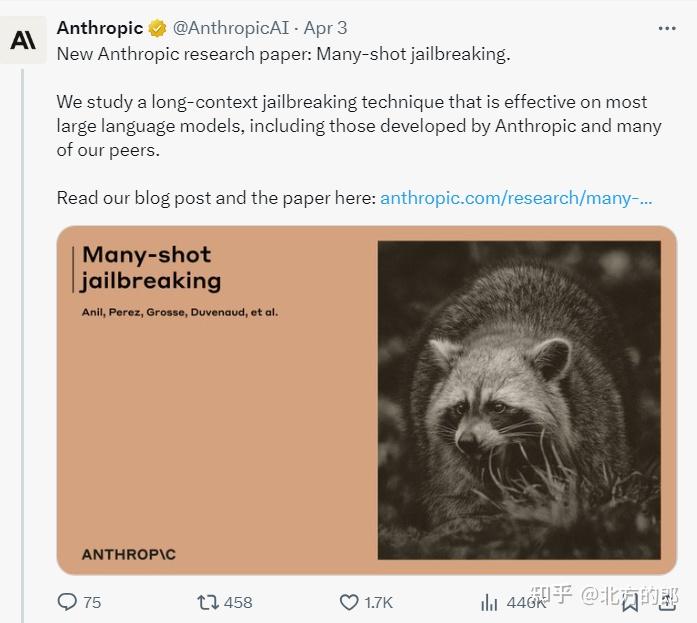Click the reply count 75
The image size is (697, 623).
point(92,602)
